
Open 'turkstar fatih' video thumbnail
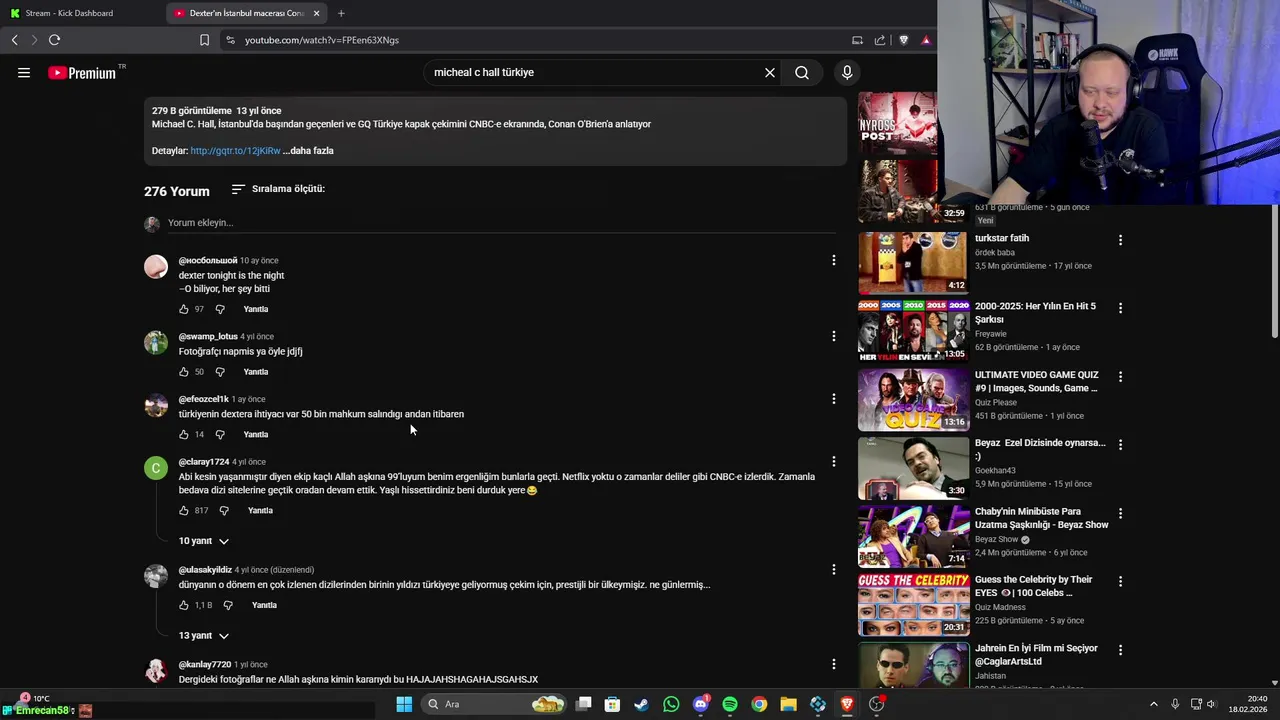tap(913, 262)
